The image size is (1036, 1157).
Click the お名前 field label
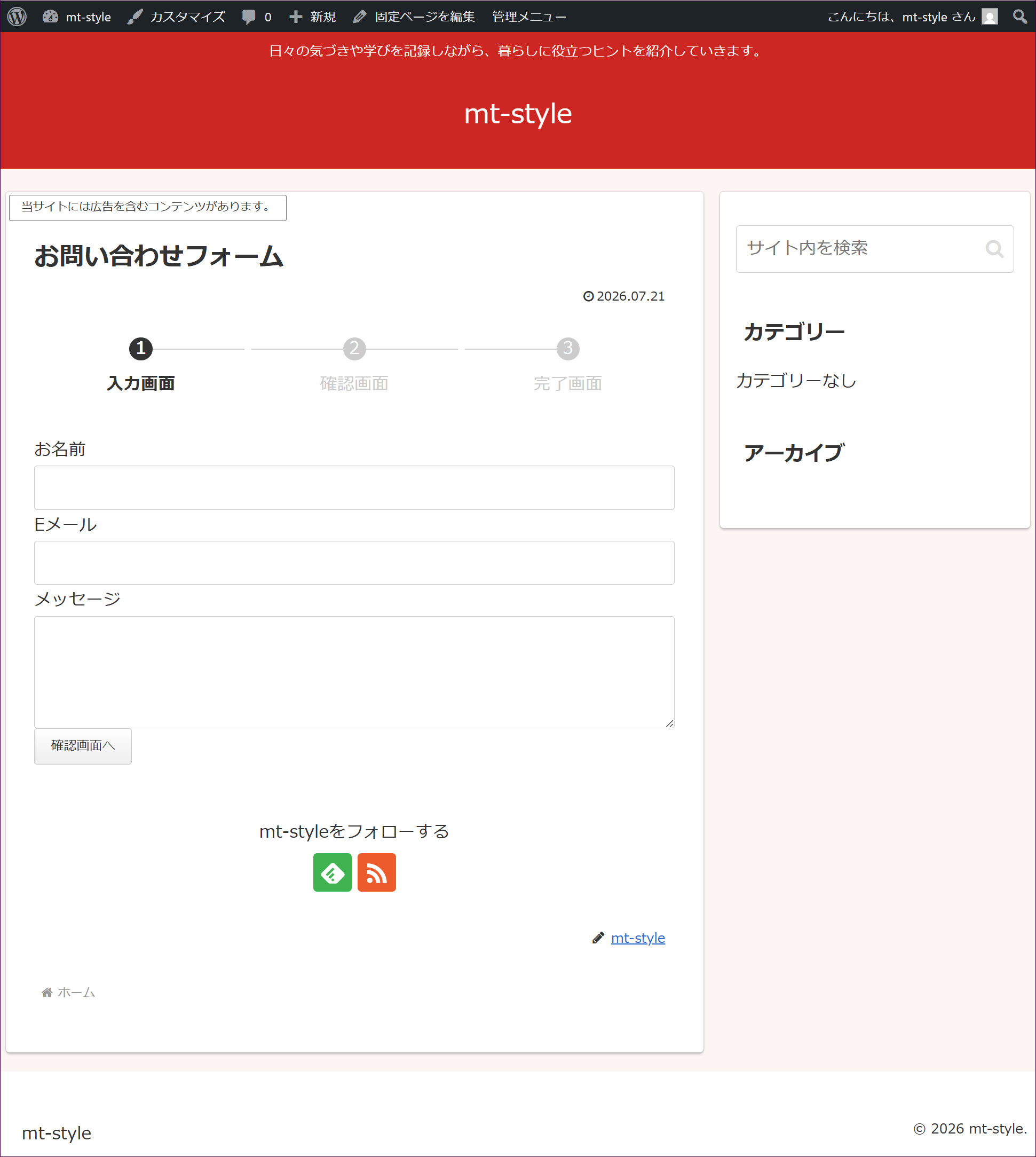[x=60, y=449]
